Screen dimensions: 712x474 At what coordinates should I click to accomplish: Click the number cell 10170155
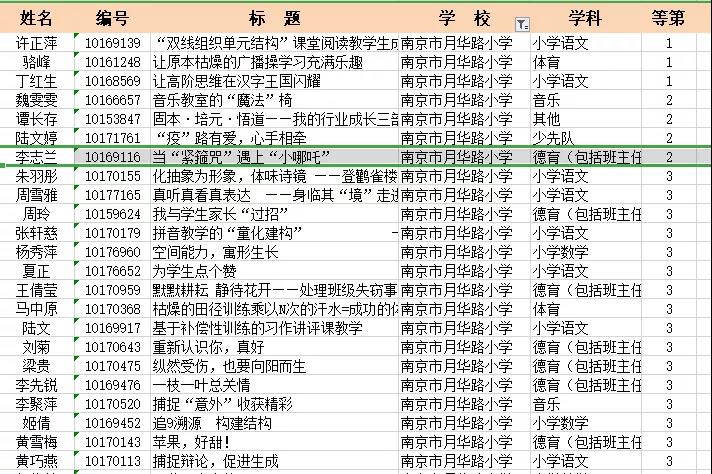(x=113, y=176)
